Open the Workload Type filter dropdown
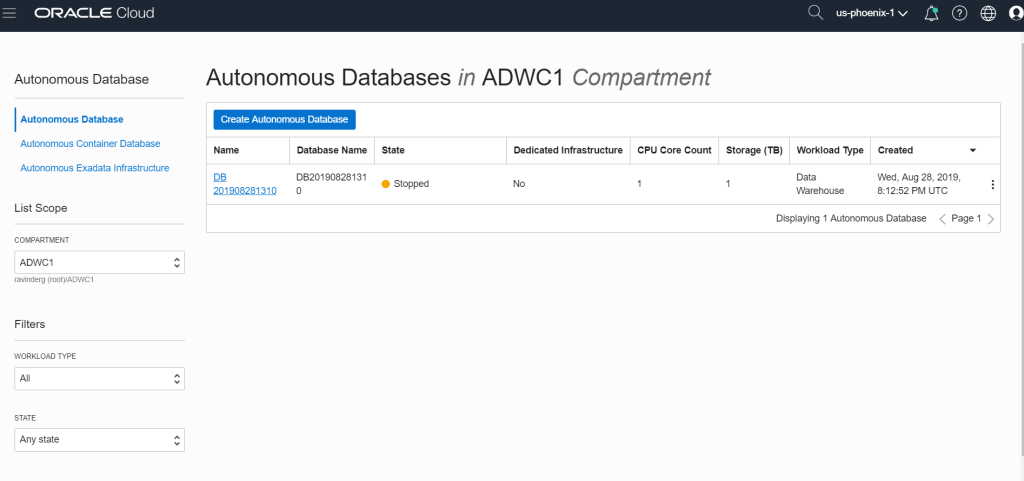The image size is (1024, 481). 99,378
